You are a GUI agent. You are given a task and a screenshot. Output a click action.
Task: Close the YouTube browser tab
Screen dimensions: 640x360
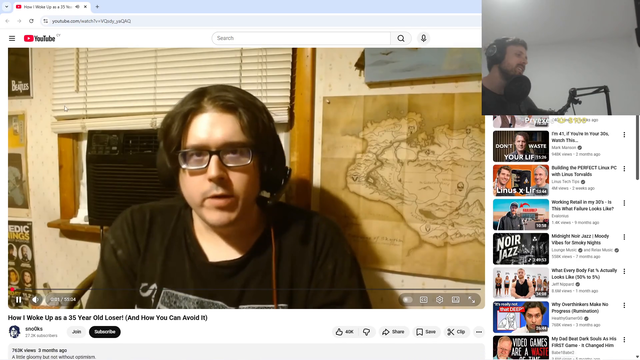tap(85, 7)
